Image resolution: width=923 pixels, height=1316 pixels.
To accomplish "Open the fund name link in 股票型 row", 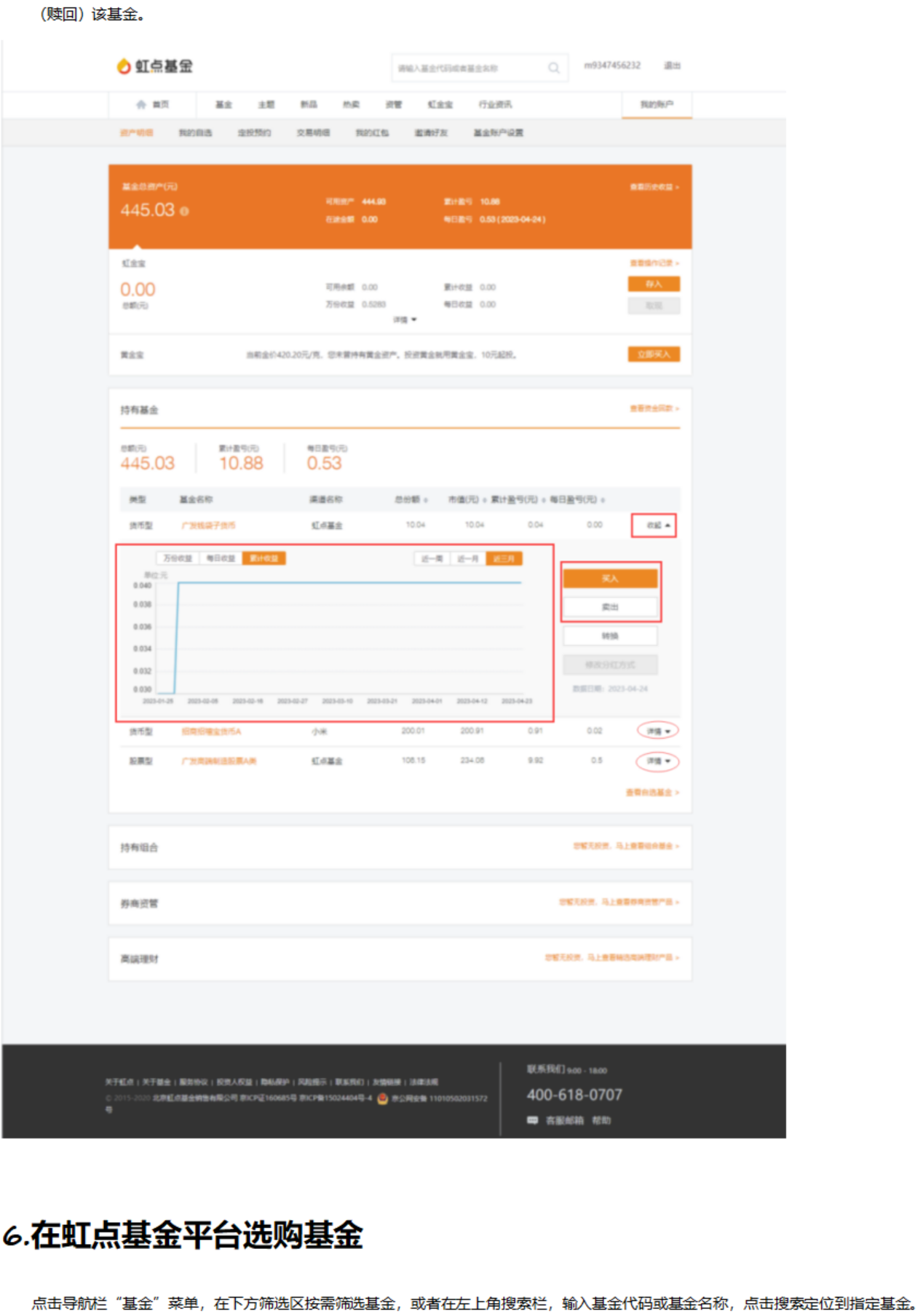I will [x=219, y=761].
